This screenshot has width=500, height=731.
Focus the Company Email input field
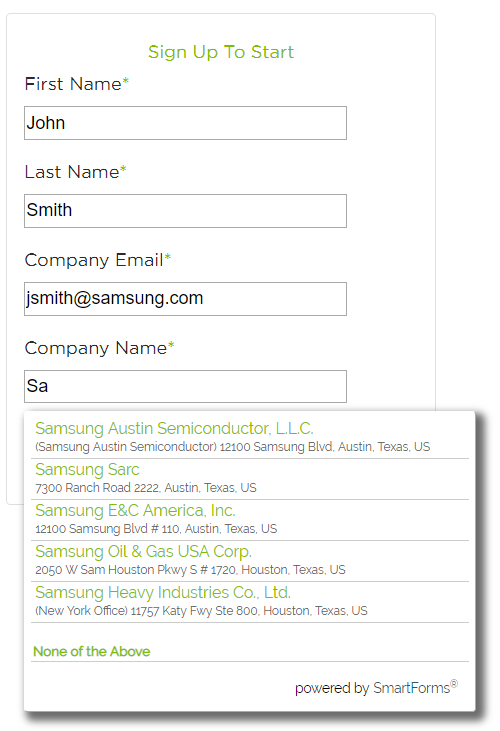point(185,299)
